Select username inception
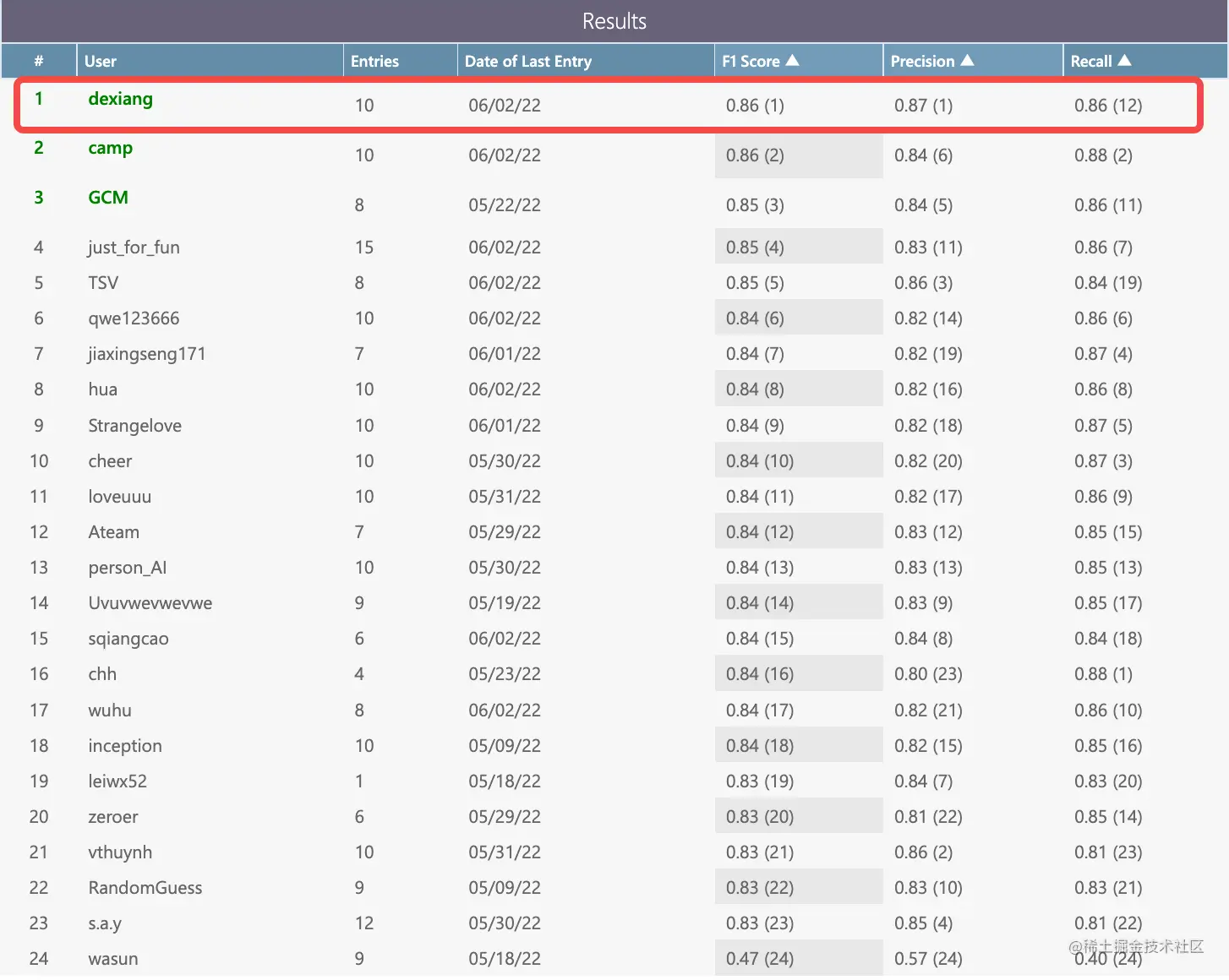 pos(125,745)
